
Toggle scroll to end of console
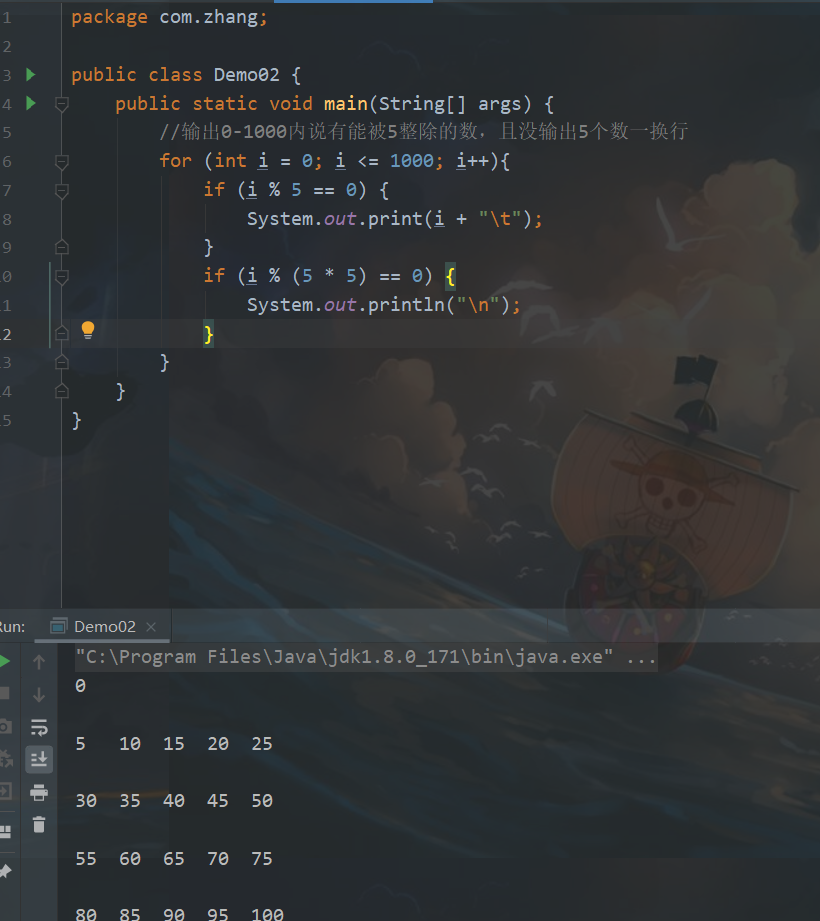click(x=39, y=759)
